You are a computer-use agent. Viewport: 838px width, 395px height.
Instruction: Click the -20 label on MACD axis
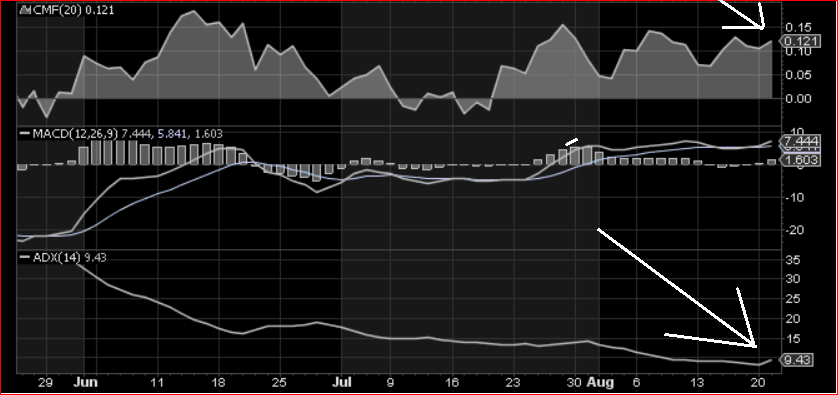(x=795, y=230)
